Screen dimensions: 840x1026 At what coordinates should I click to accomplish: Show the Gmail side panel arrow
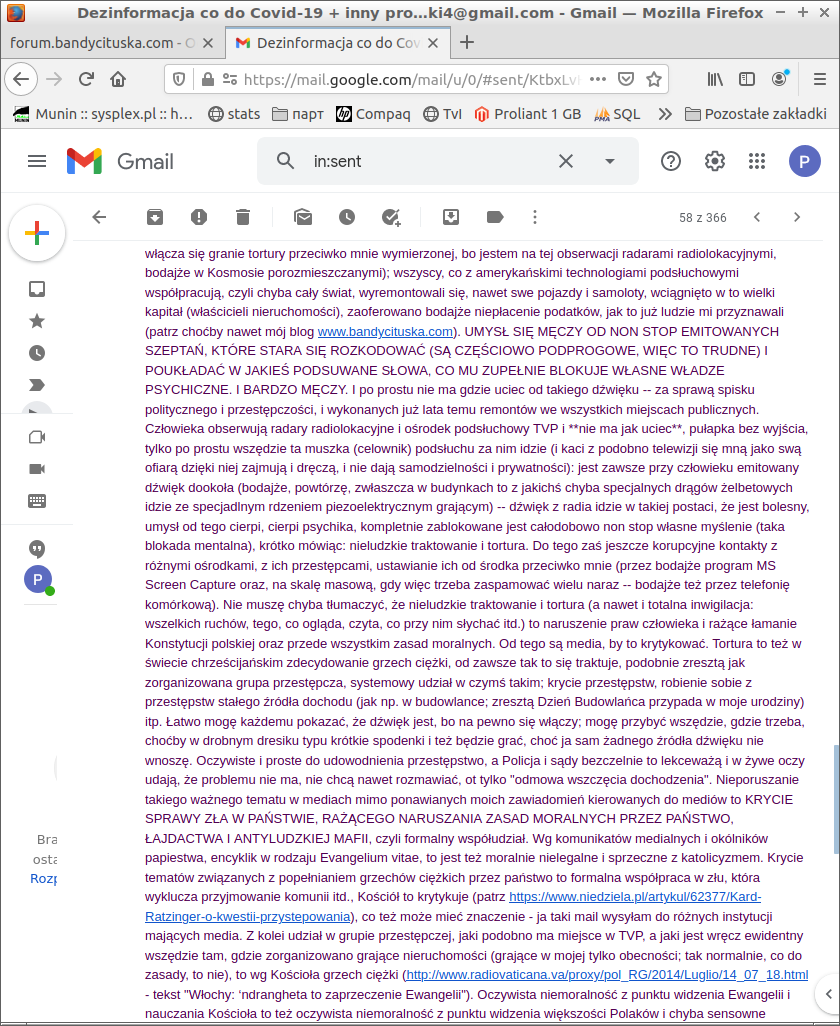coord(829,994)
